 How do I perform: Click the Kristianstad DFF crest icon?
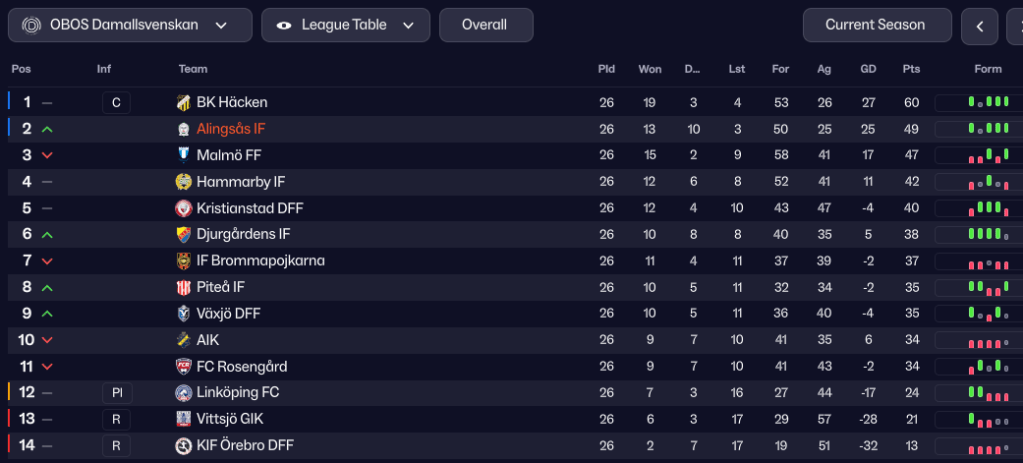tap(184, 208)
